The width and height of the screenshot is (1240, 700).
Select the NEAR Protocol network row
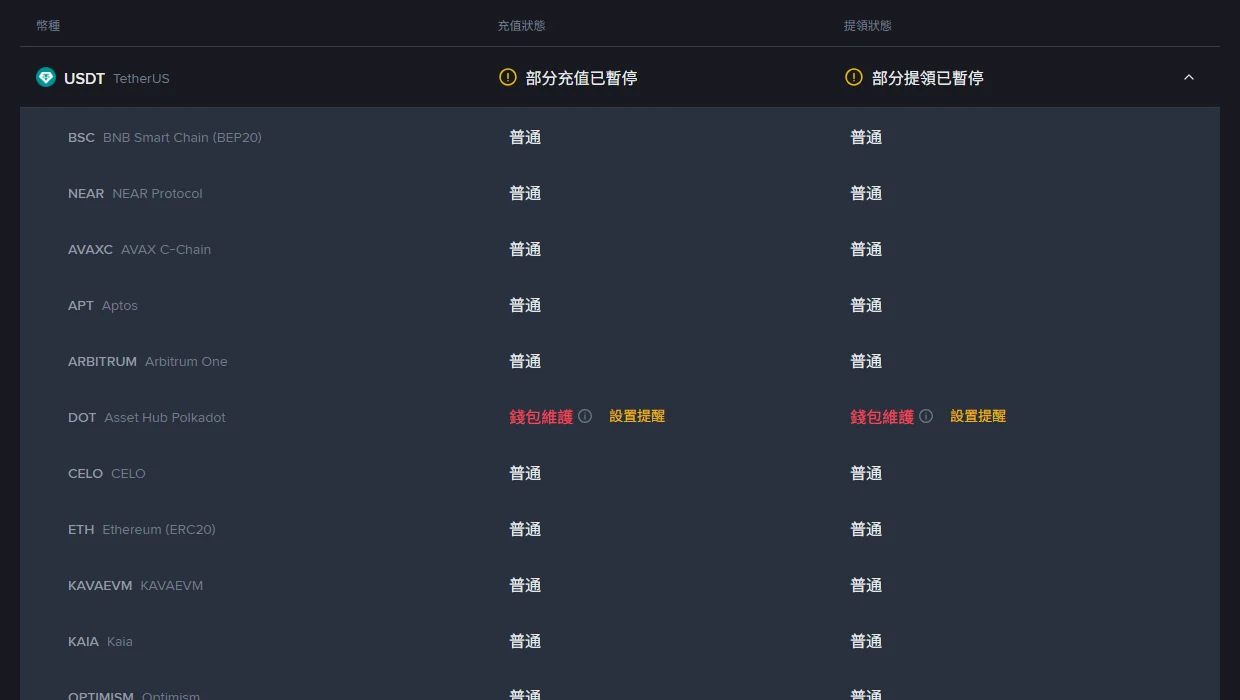click(620, 193)
